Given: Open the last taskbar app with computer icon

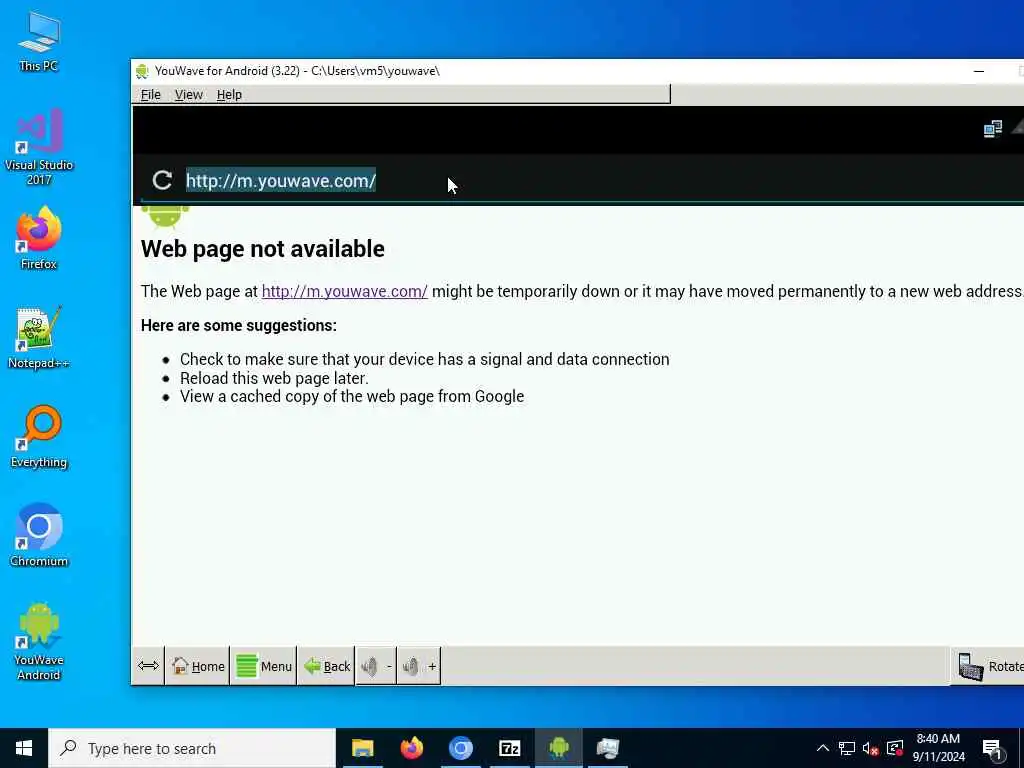Looking at the screenshot, I should click(x=607, y=748).
